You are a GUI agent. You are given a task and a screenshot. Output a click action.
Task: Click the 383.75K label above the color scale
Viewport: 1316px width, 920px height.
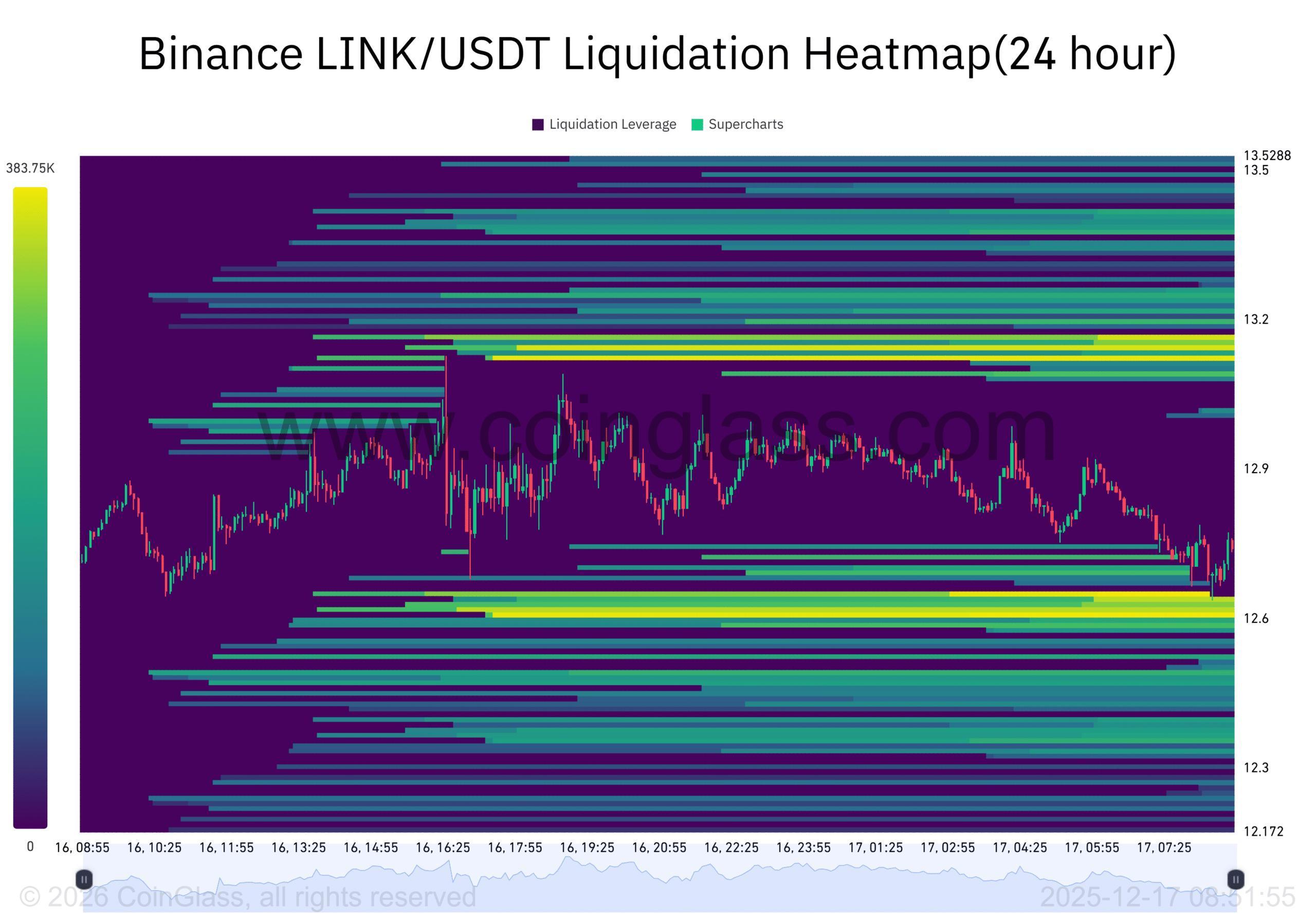pos(29,168)
